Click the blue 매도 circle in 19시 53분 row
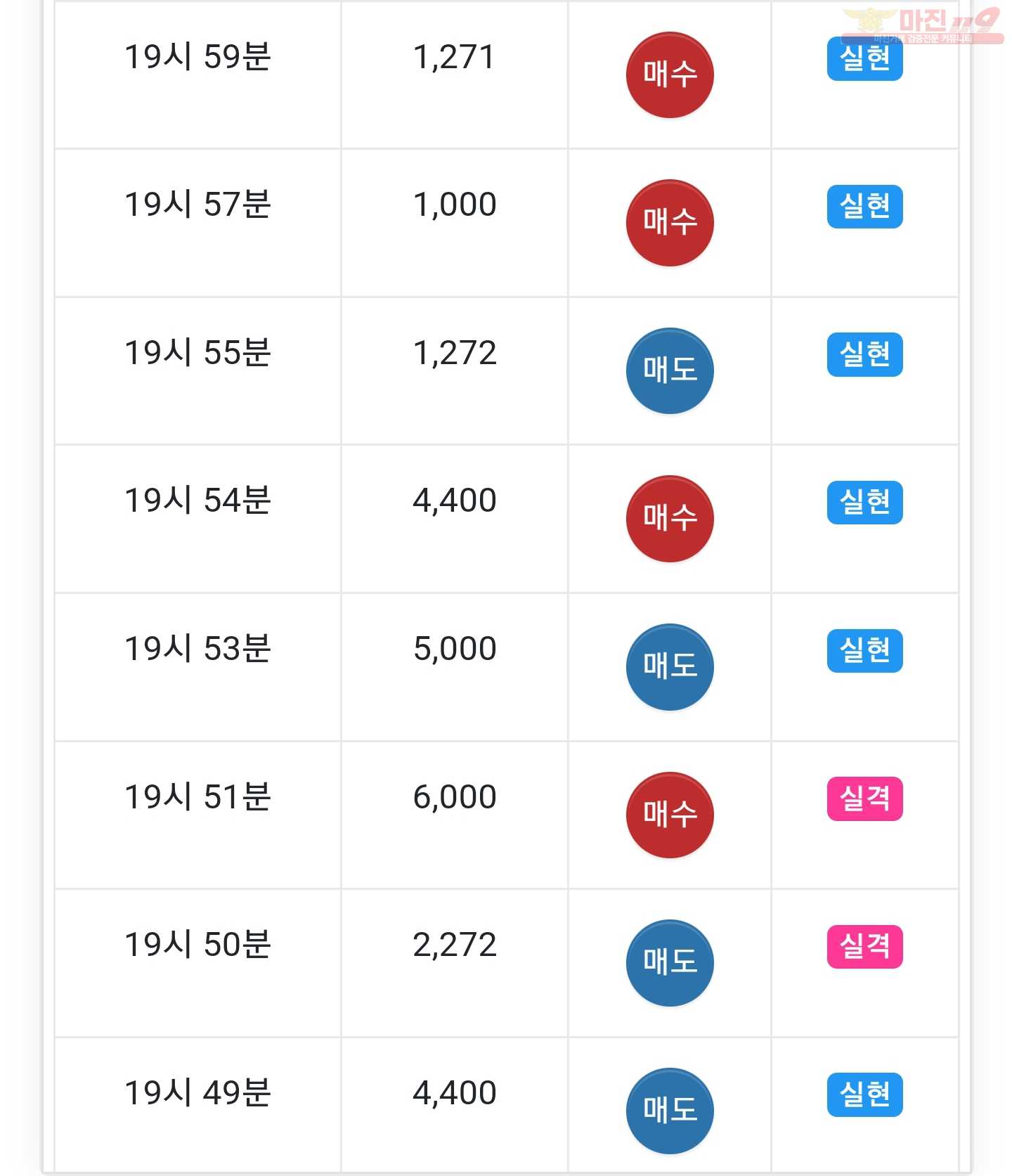 (x=670, y=666)
